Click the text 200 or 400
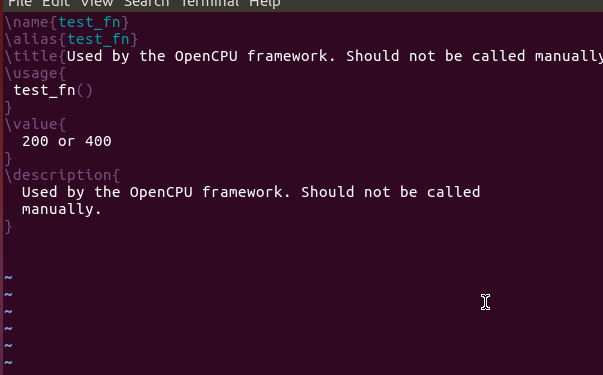 (67, 141)
